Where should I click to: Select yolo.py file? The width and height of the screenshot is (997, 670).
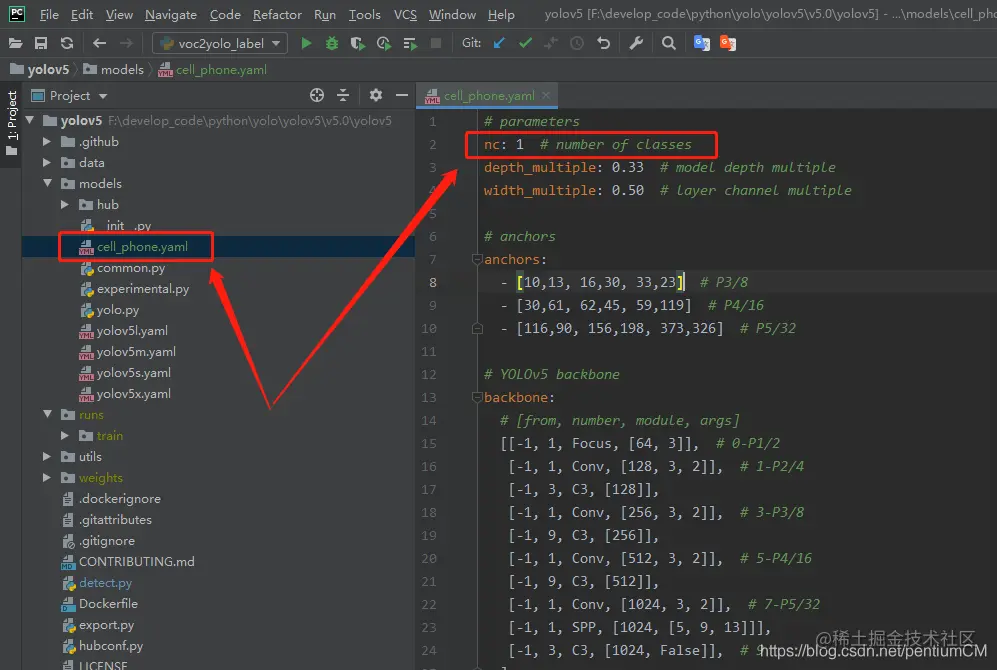[x=118, y=310]
